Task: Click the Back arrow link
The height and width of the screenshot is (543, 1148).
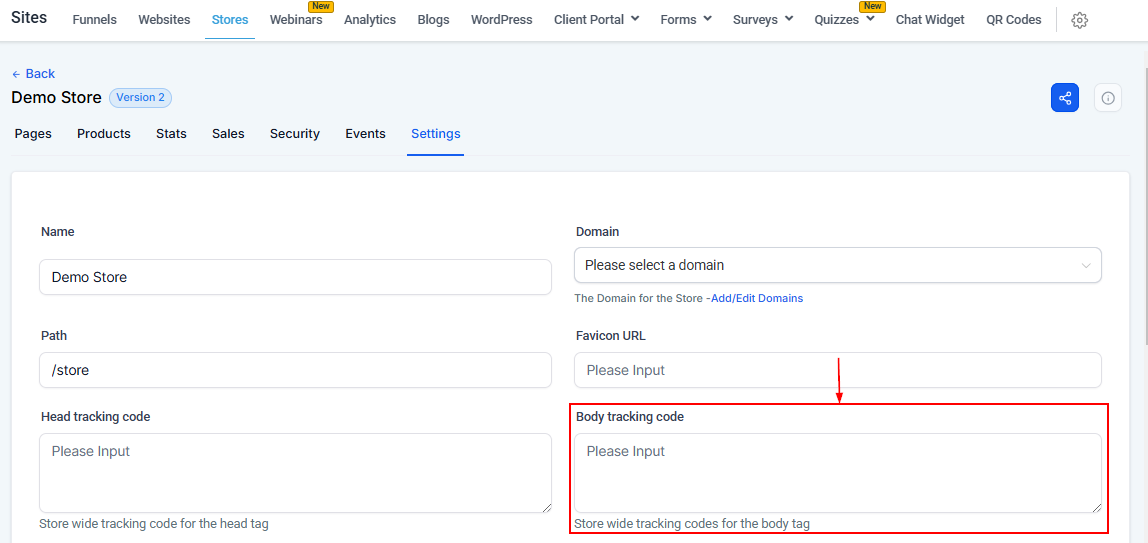Action: tap(33, 74)
